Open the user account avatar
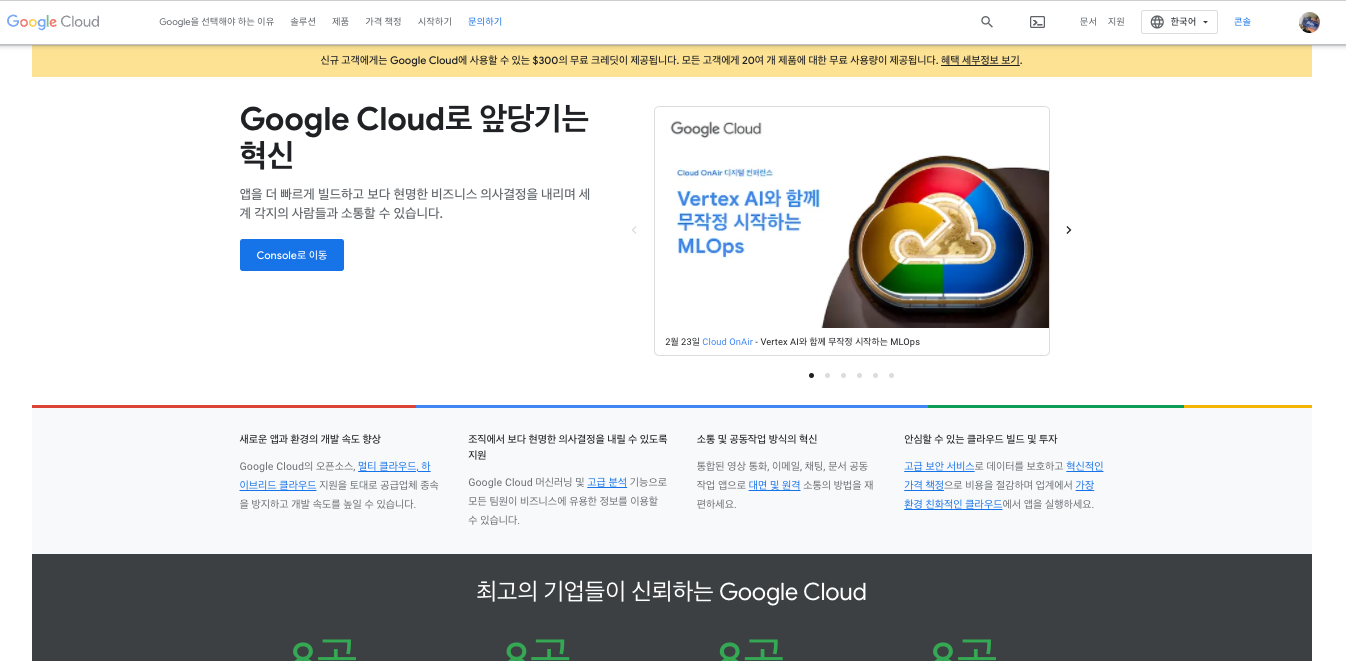 1309,22
